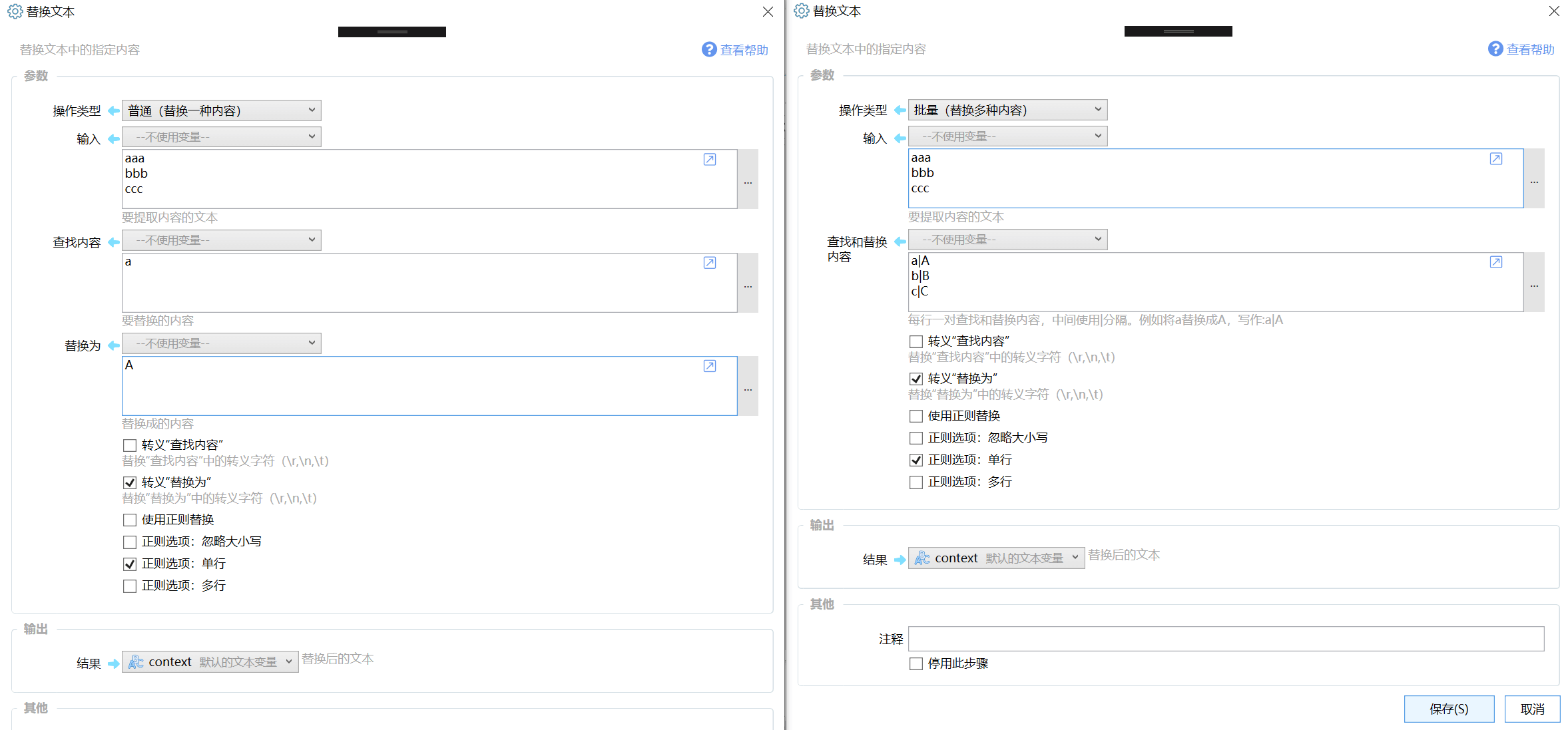Click expand-editor icon in left 替换为 box
This screenshot has width=1568, height=730.
[710, 366]
